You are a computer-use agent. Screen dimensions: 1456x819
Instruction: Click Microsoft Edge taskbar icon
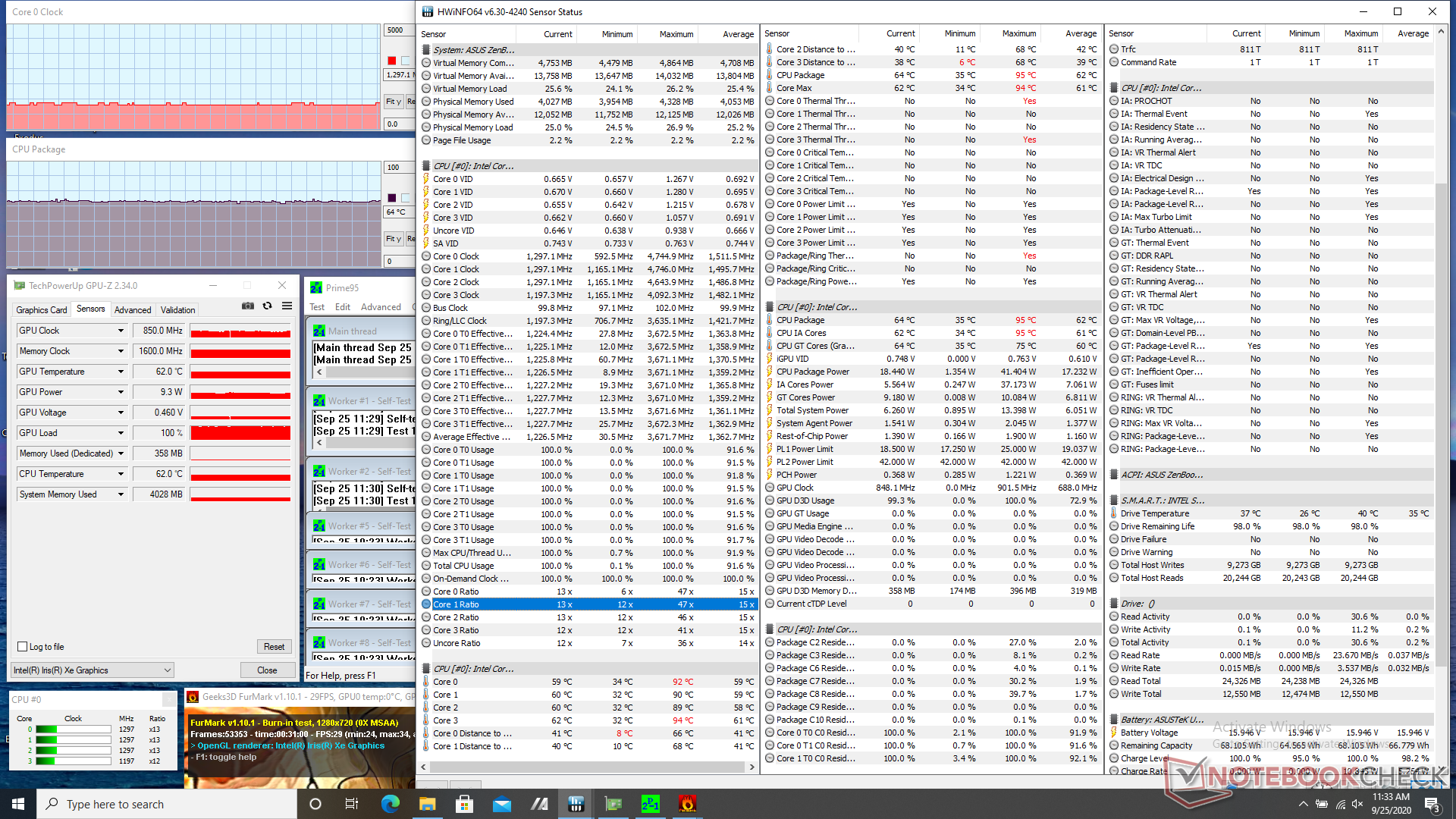coord(391,804)
